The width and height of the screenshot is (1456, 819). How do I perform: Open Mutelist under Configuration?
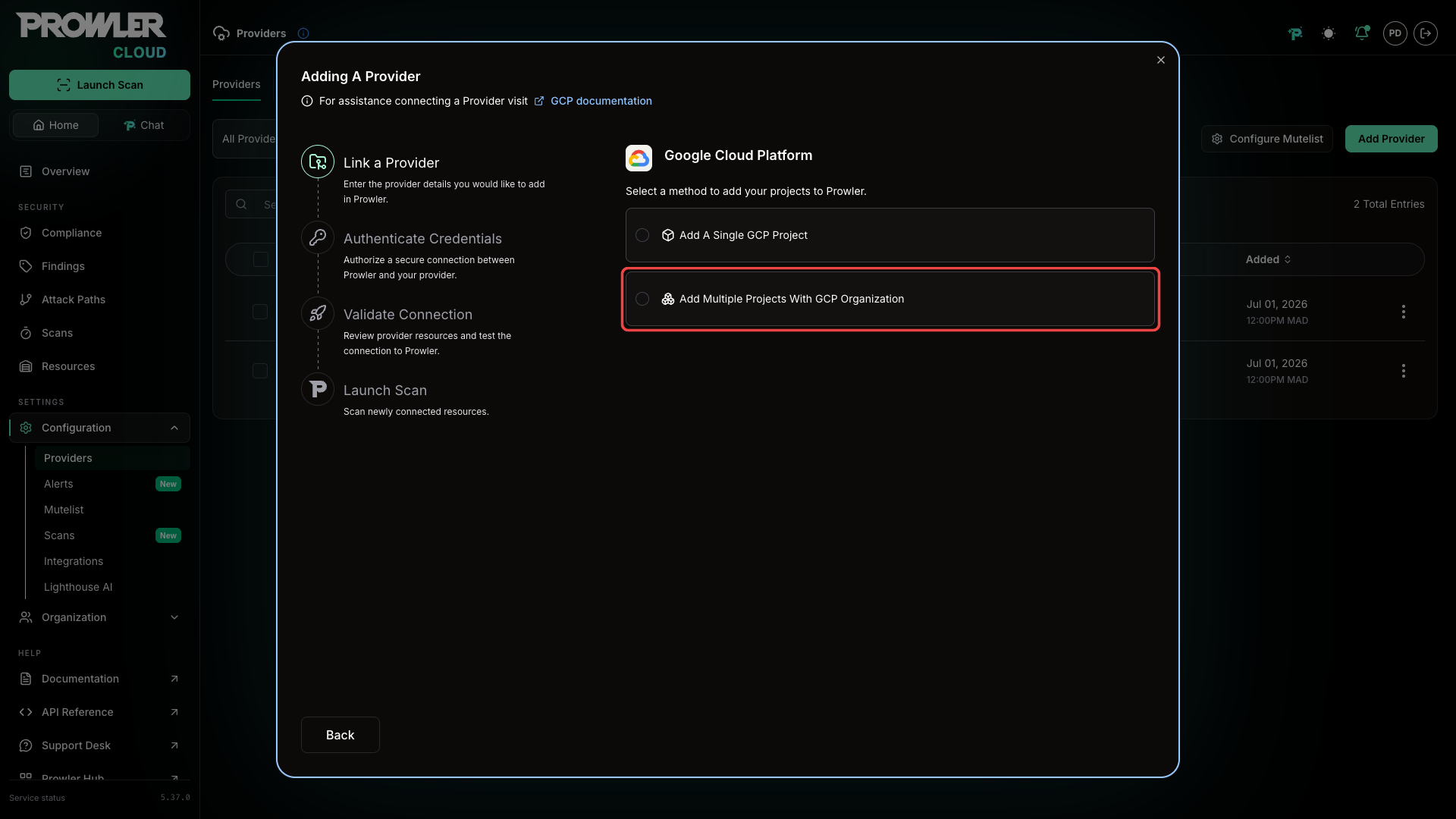click(x=64, y=510)
